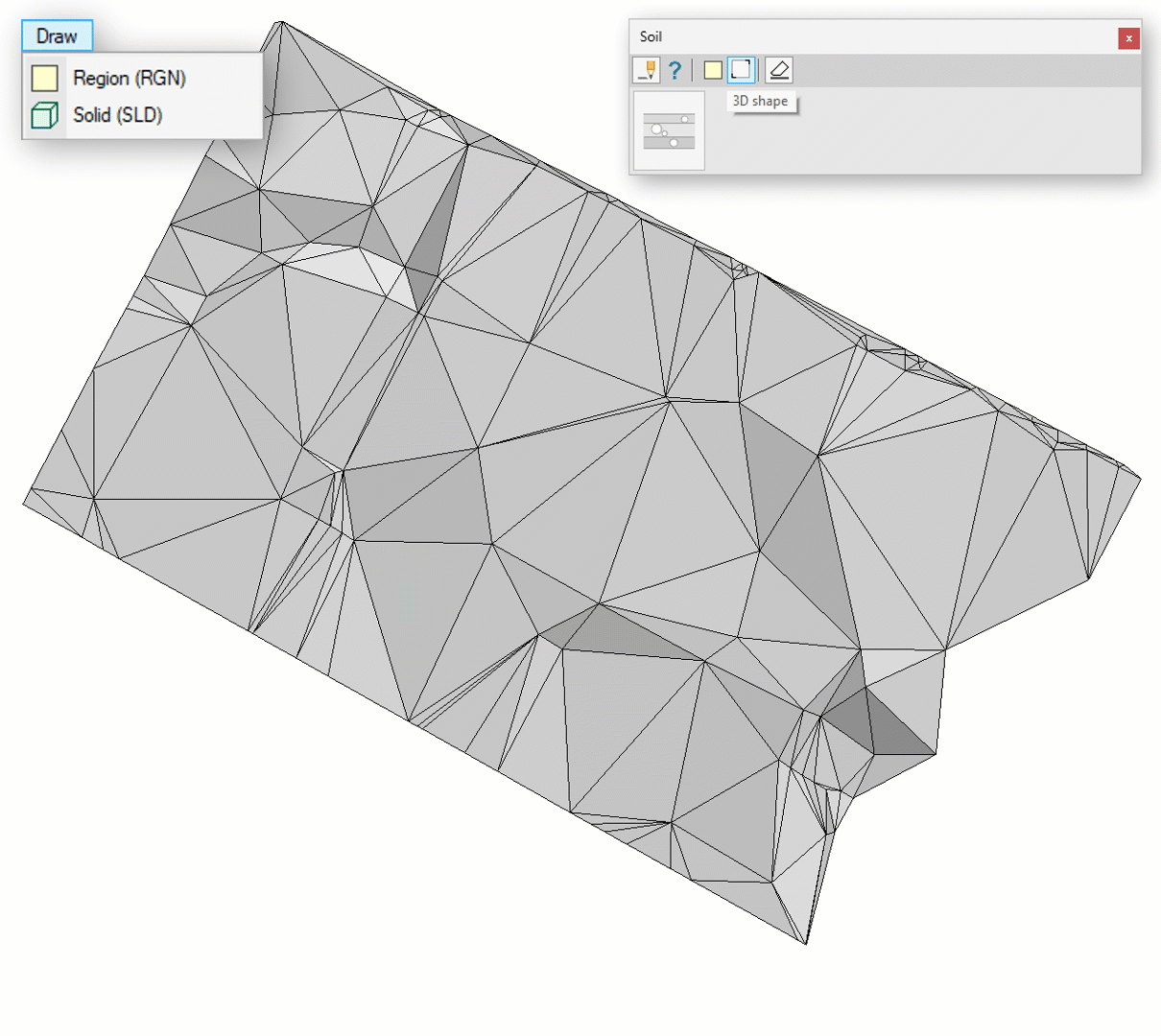Choose Solid (SLD) from the Draw menu
The image size is (1161, 1036).
tap(117, 115)
